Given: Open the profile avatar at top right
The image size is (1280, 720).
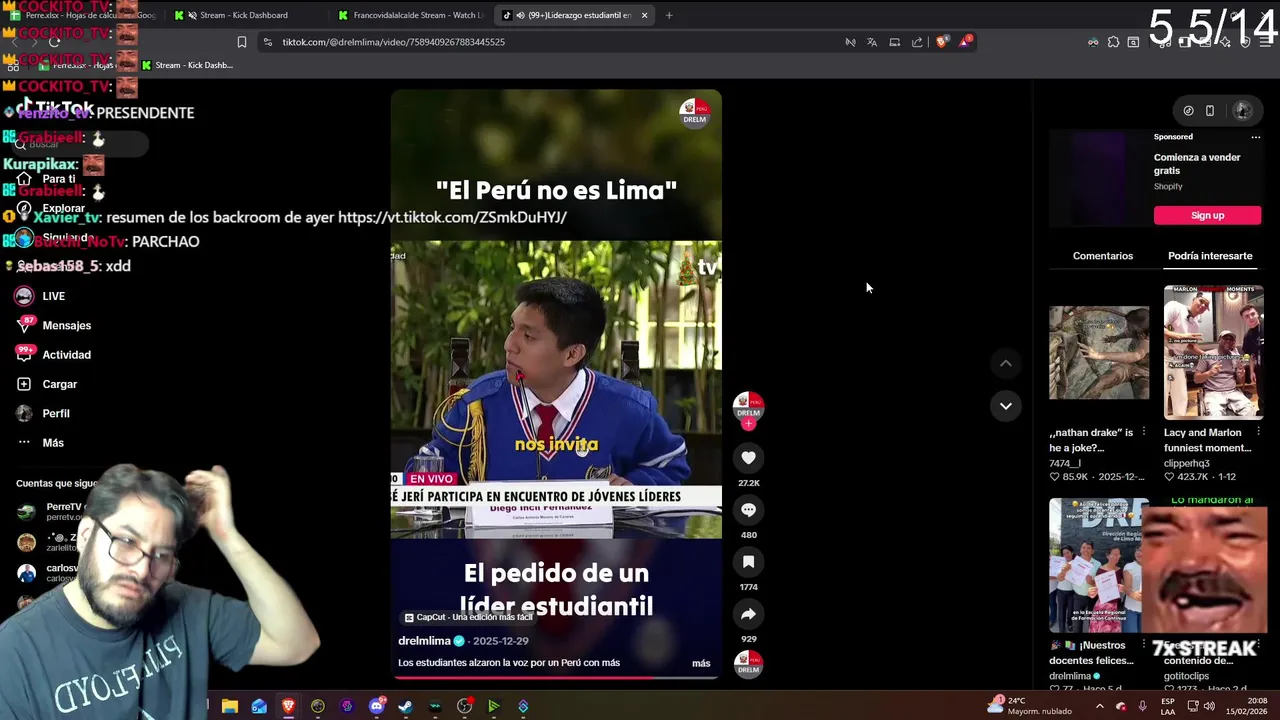Looking at the screenshot, I should (1242, 111).
